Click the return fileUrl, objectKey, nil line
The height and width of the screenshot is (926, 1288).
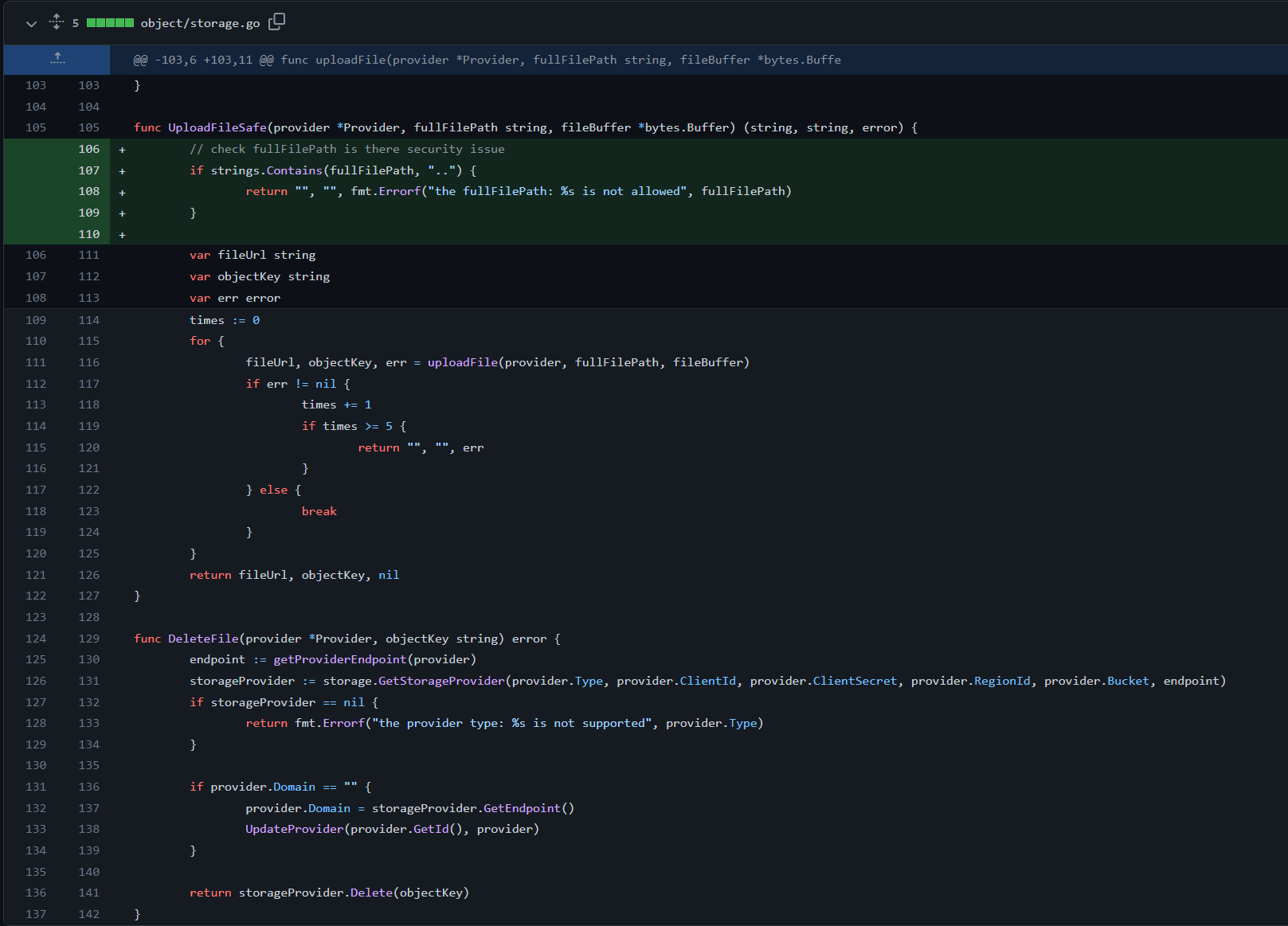pyautogui.click(x=294, y=574)
